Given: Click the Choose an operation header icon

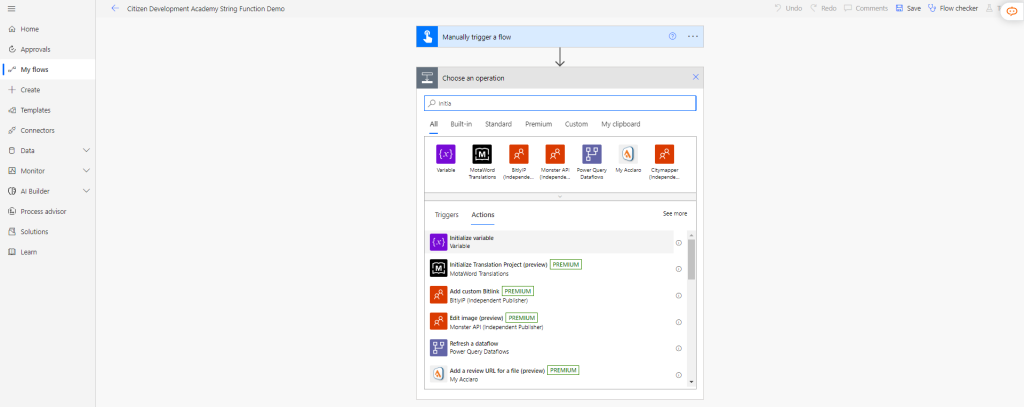Looking at the screenshot, I should (x=426, y=77).
